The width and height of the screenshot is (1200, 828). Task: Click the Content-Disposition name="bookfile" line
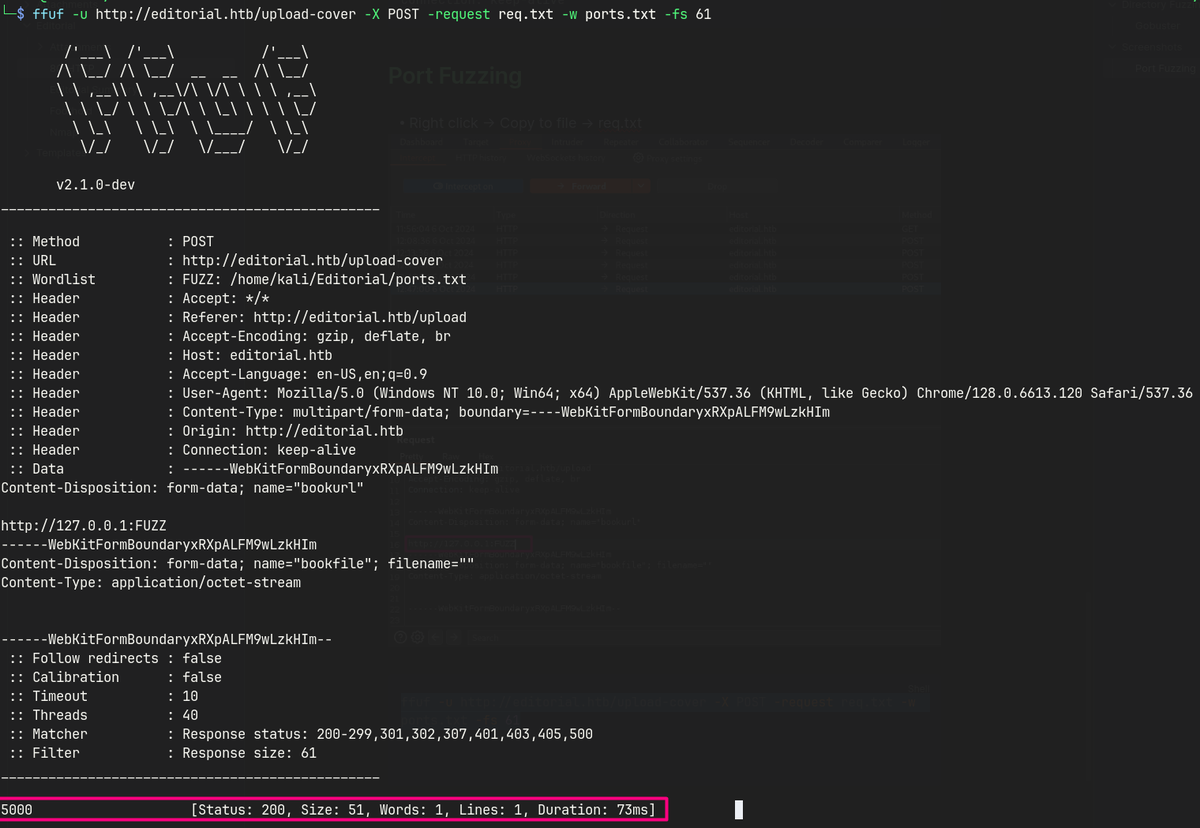pyautogui.click(x=237, y=565)
